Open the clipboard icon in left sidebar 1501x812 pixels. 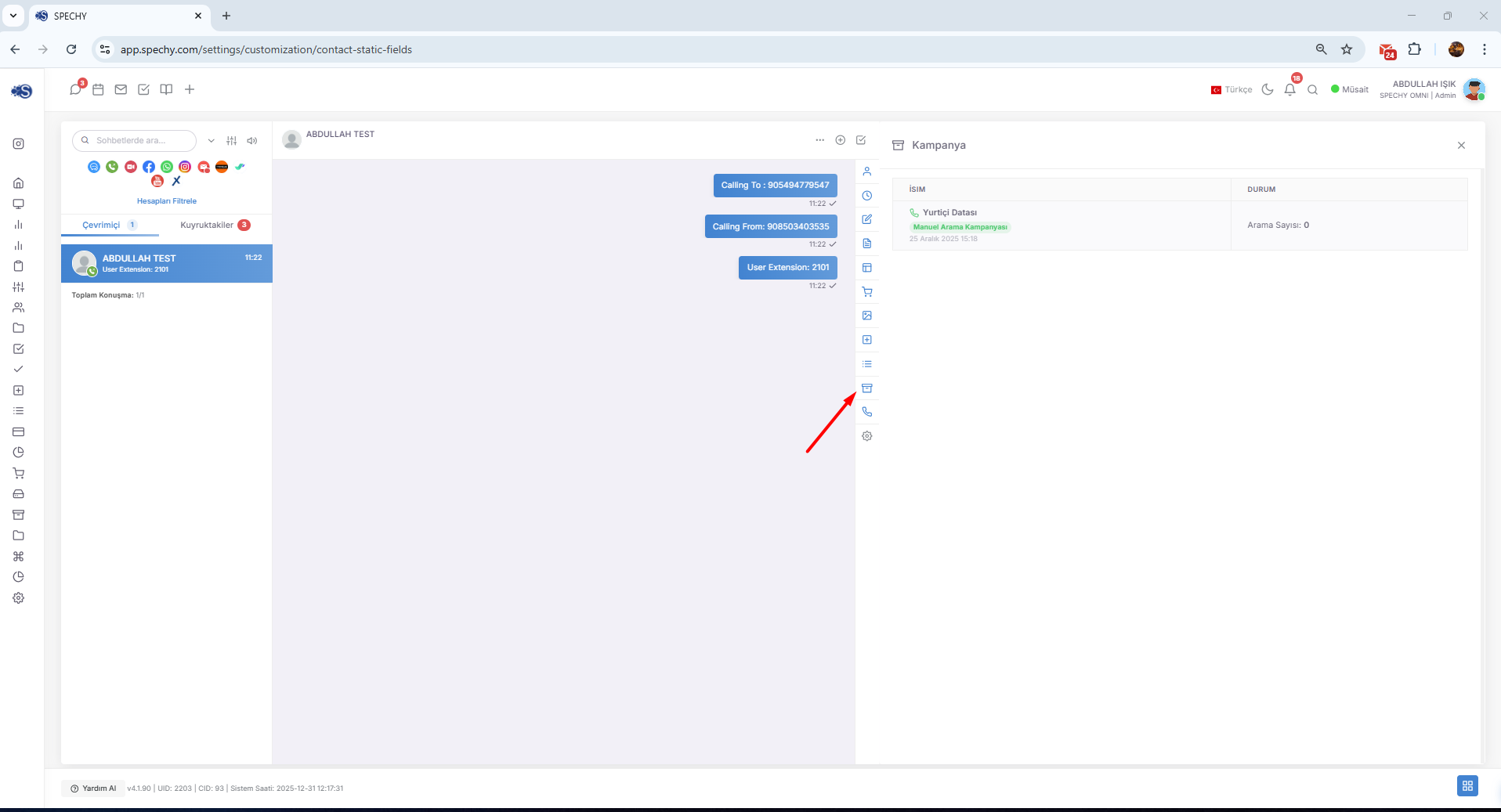(x=19, y=266)
